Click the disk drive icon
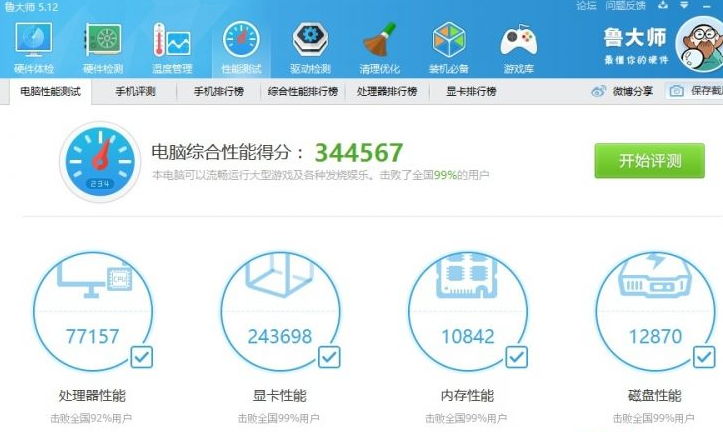723x432 pixels. tap(654, 275)
